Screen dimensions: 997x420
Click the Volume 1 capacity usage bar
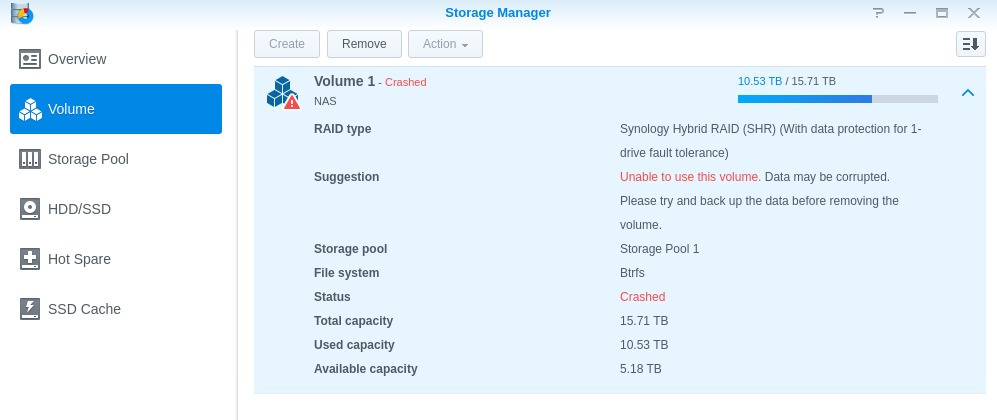click(x=837, y=99)
